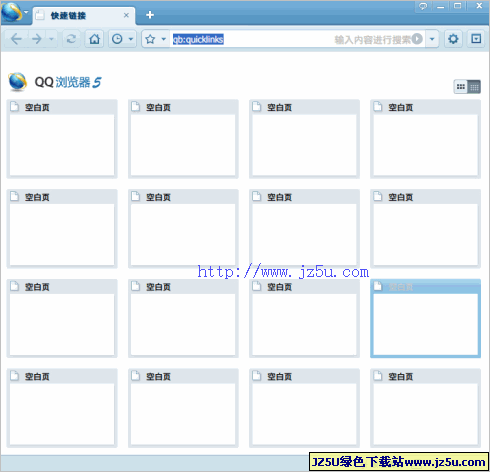The image size is (490, 472).
Task: Switch quick links to the 3x3 grid view
Action: point(461,87)
